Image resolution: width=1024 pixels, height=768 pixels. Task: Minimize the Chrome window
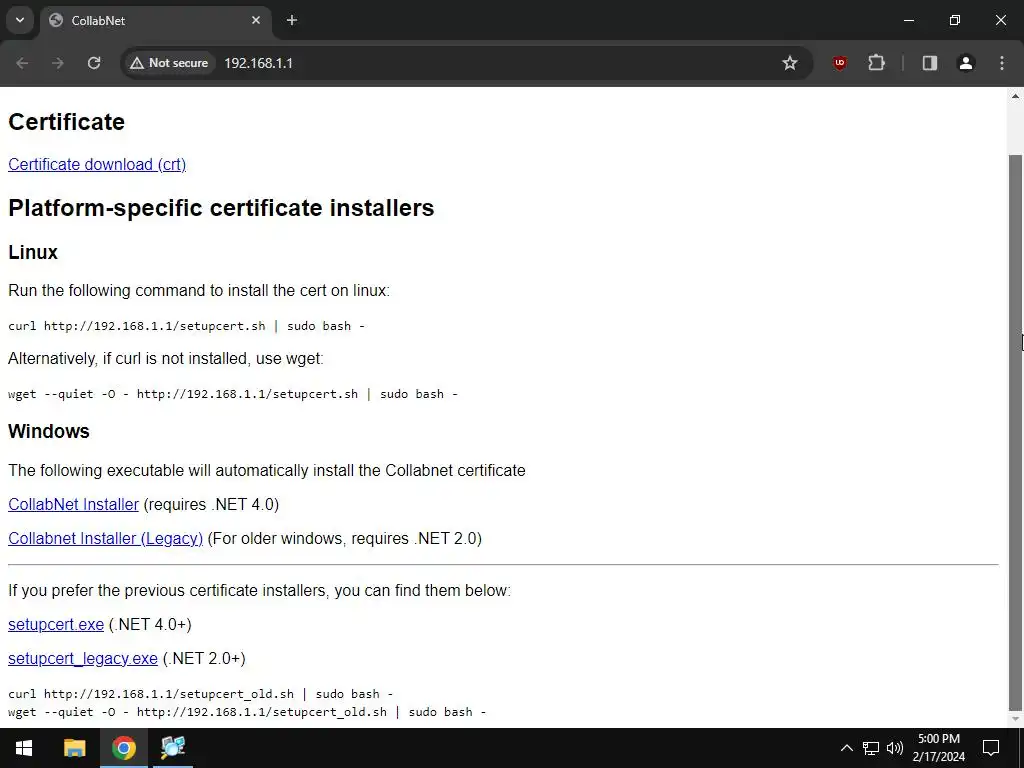[x=908, y=20]
